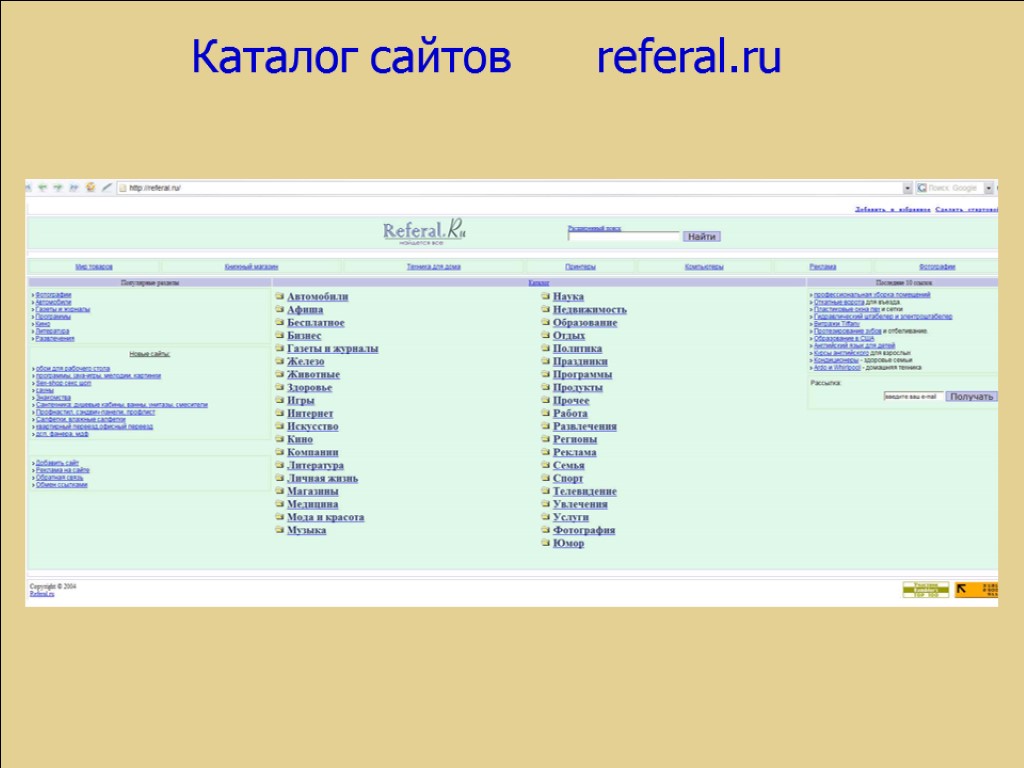
Task: Open the Увлечения catalog category
Action: [x=581, y=504]
